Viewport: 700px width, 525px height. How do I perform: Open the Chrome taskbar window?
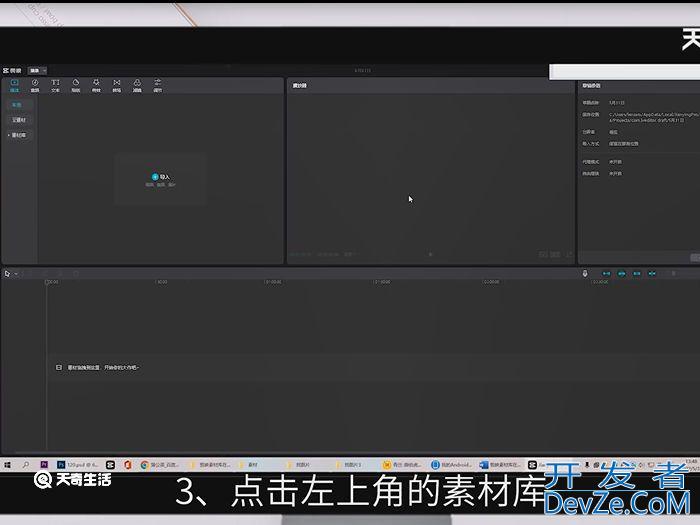point(160,465)
